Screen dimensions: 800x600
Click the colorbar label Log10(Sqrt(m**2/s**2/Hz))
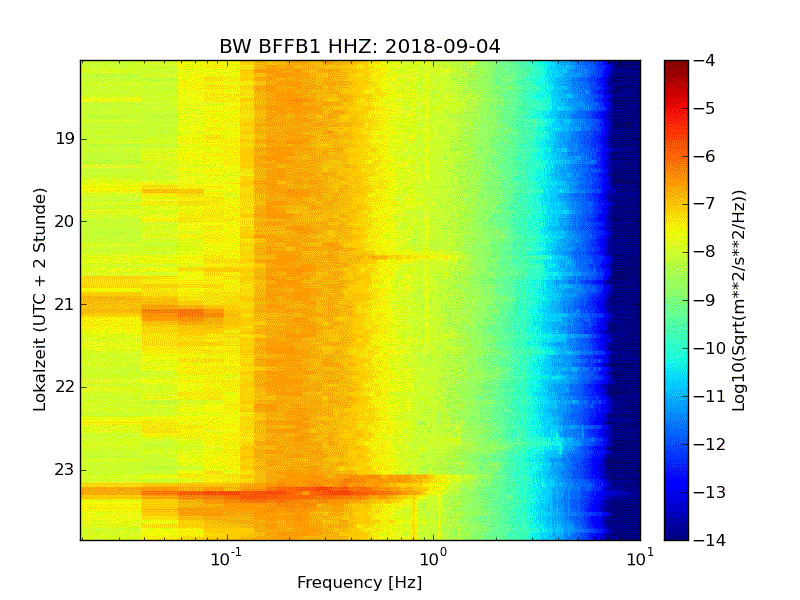point(738,301)
